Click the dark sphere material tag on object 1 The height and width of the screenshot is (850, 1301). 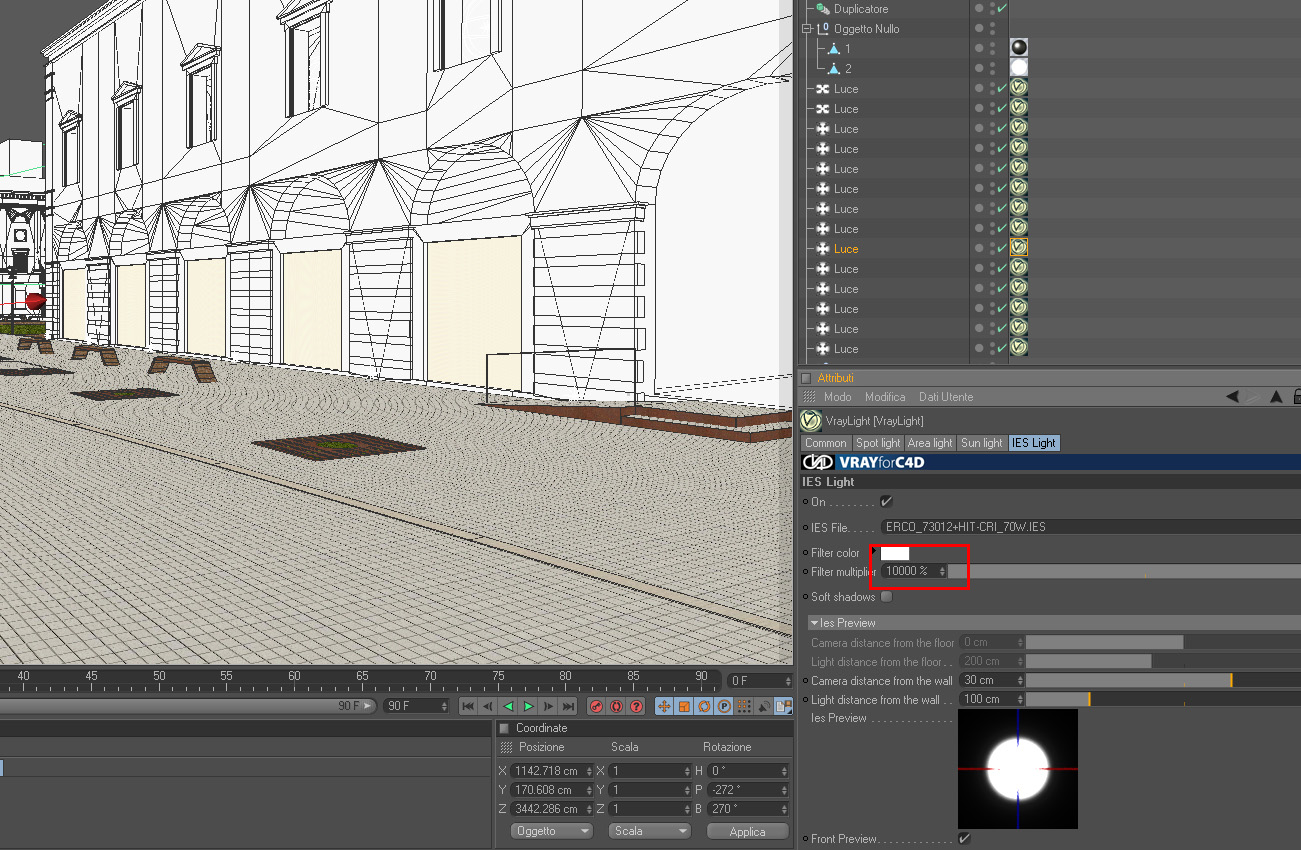click(x=1018, y=48)
